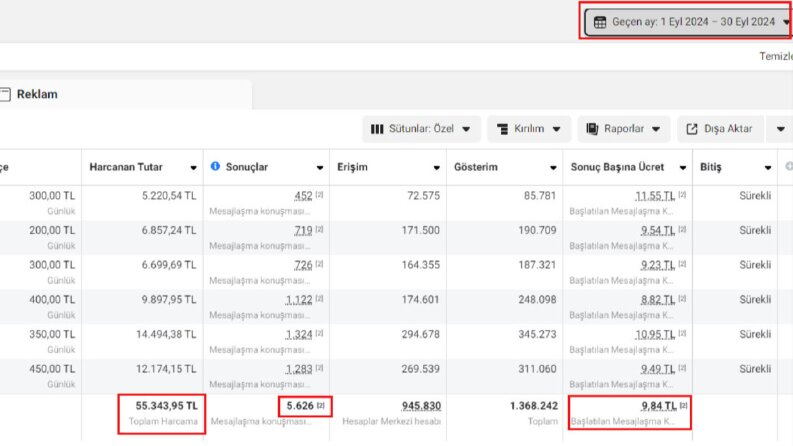Image resolution: width=793 pixels, height=446 pixels.
Task: Click the Temizle link
Action: (776, 56)
